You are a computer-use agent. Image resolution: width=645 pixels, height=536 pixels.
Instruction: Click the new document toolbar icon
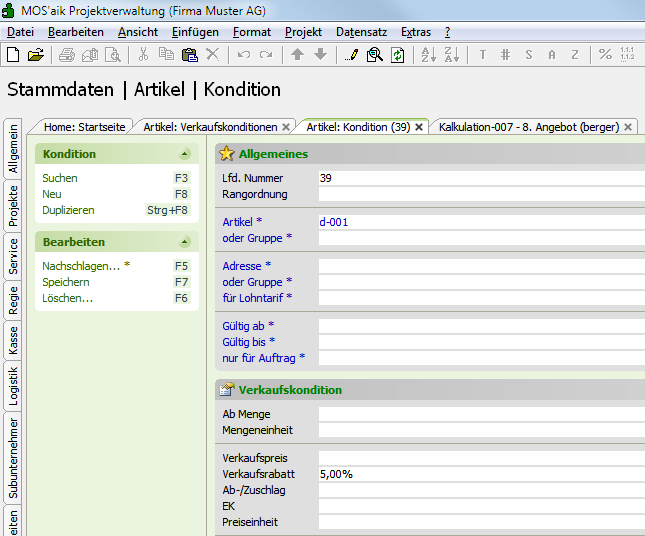(14, 54)
